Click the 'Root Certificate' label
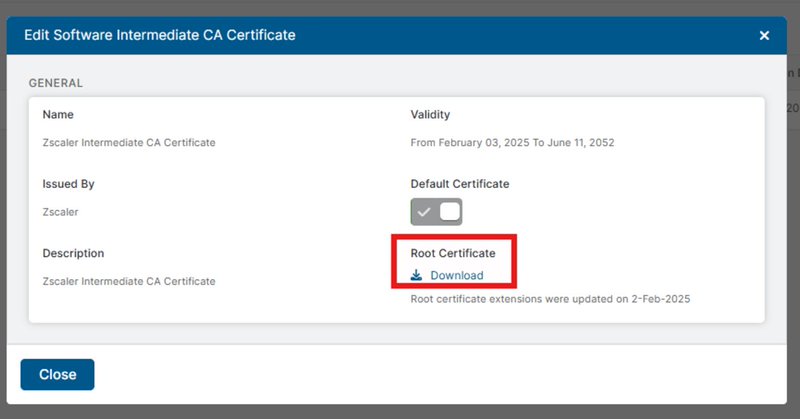Image resolution: width=800 pixels, height=419 pixels. tap(453, 253)
